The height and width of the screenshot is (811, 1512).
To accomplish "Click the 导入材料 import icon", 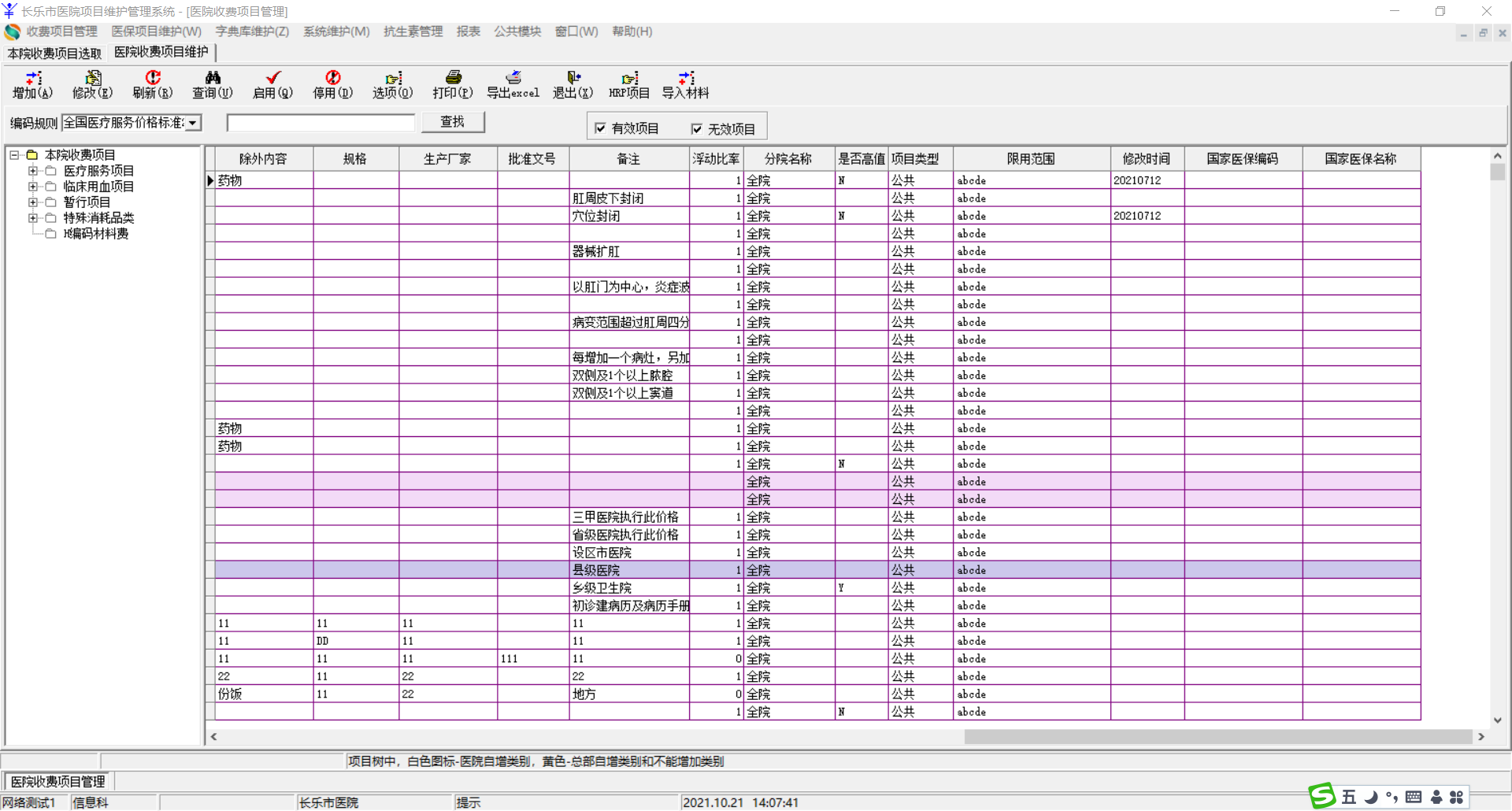I will (686, 78).
